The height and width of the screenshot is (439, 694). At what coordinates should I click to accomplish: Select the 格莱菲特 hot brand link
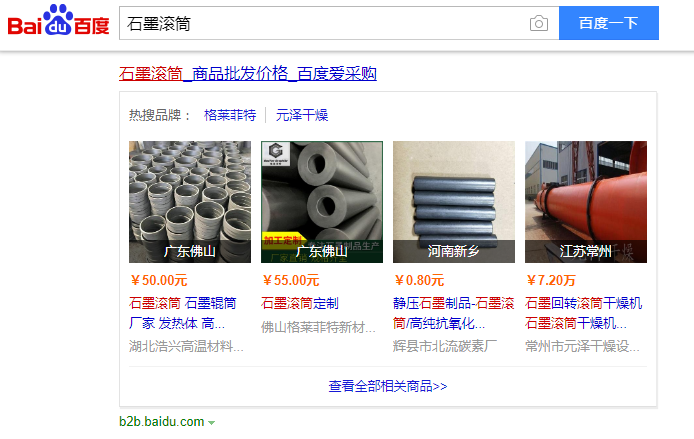[230, 116]
